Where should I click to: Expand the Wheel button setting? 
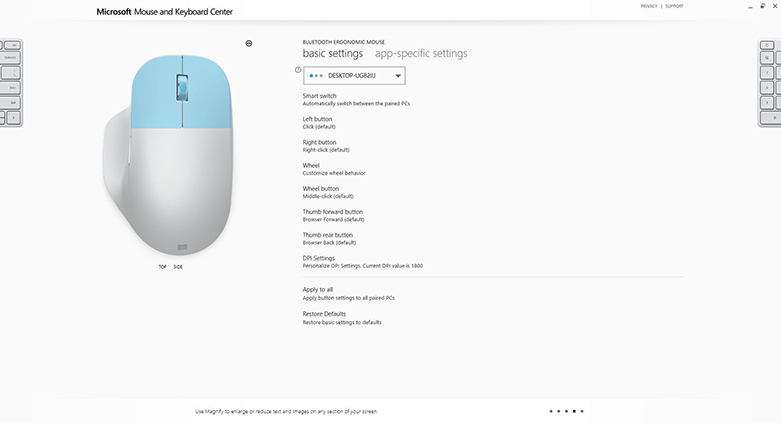[328, 192]
